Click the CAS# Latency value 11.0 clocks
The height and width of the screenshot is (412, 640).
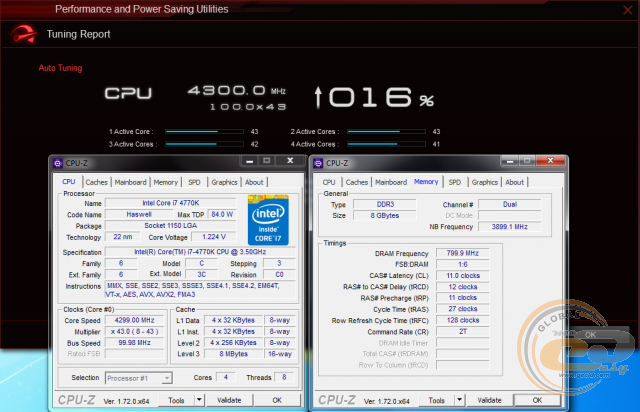pyautogui.click(x=462, y=276)
